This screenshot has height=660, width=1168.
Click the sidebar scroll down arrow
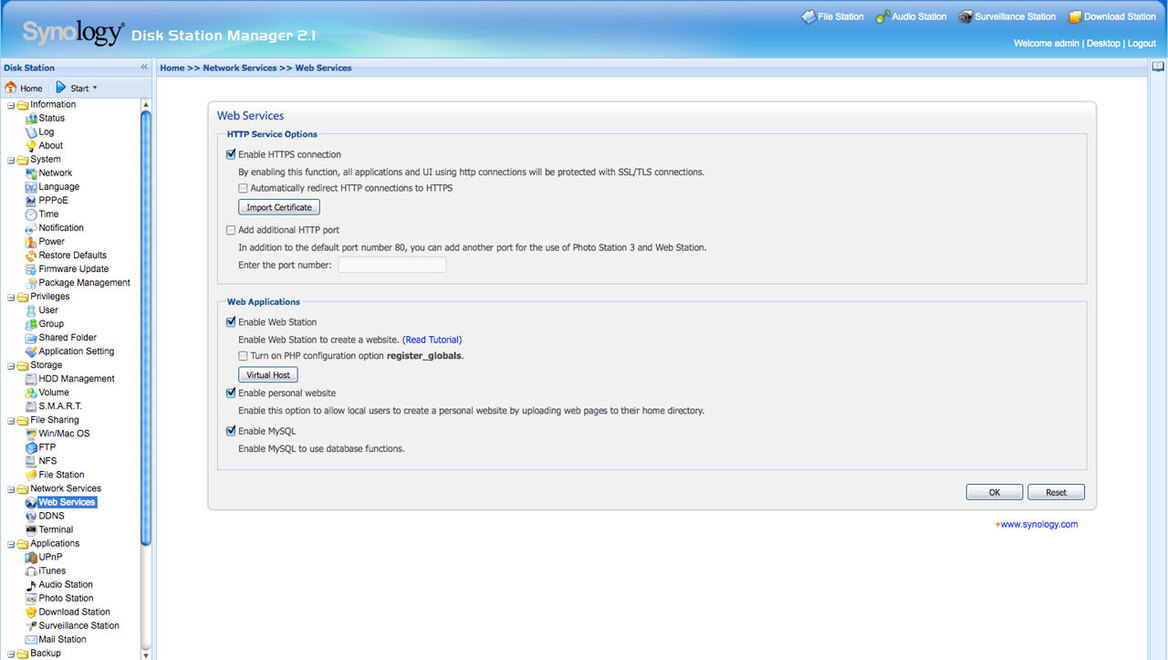[x=145, y=655]
